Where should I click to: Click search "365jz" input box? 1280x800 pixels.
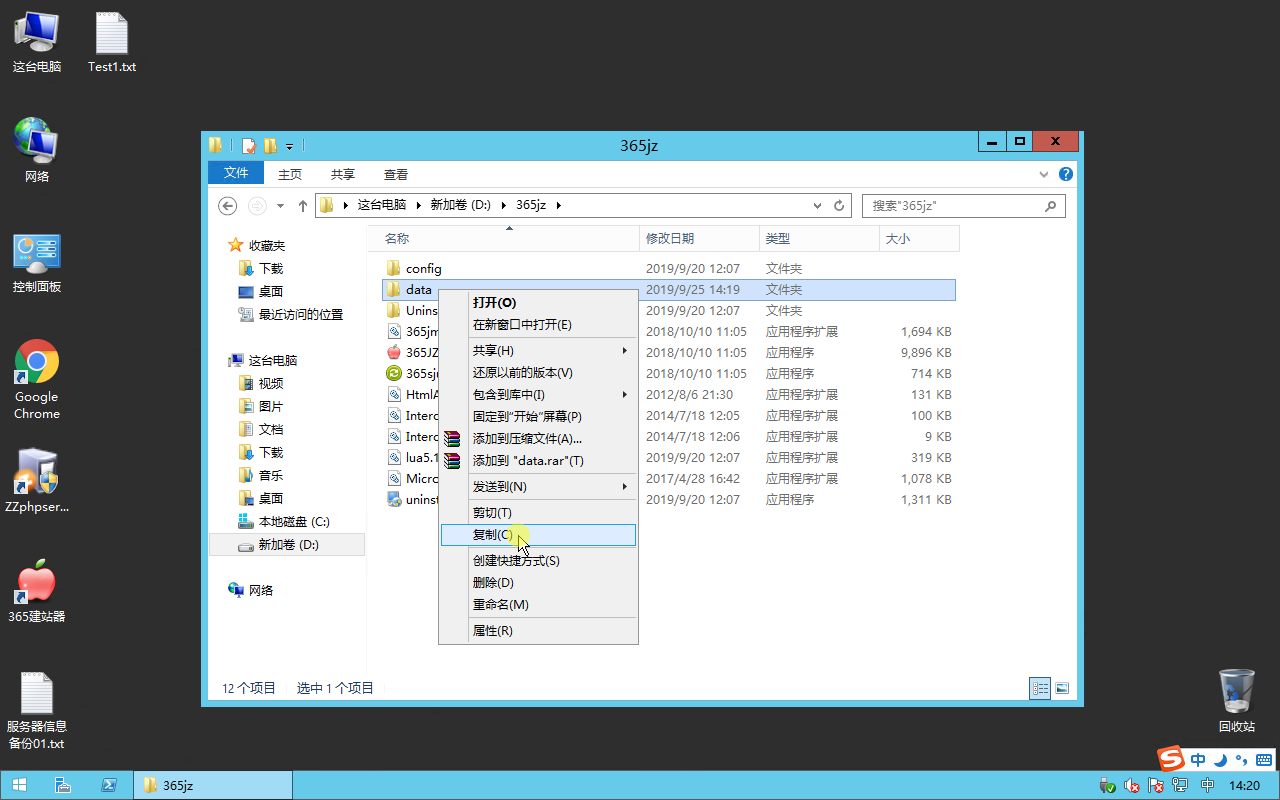click(952, 206)
